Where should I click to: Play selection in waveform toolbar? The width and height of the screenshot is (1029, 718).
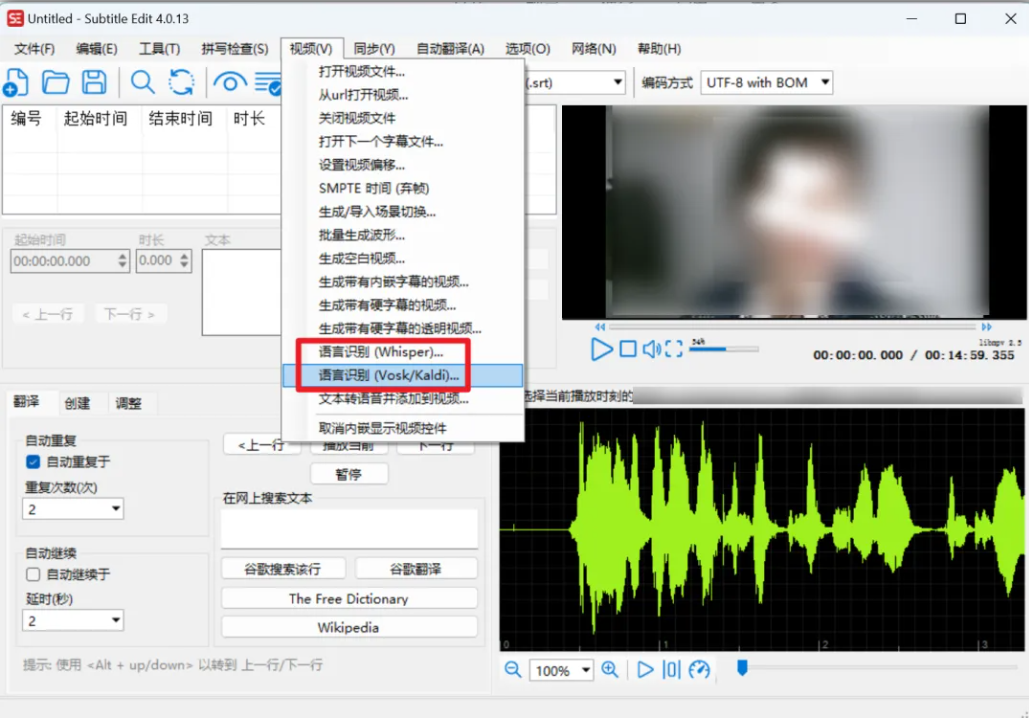[x=645, y=669]
